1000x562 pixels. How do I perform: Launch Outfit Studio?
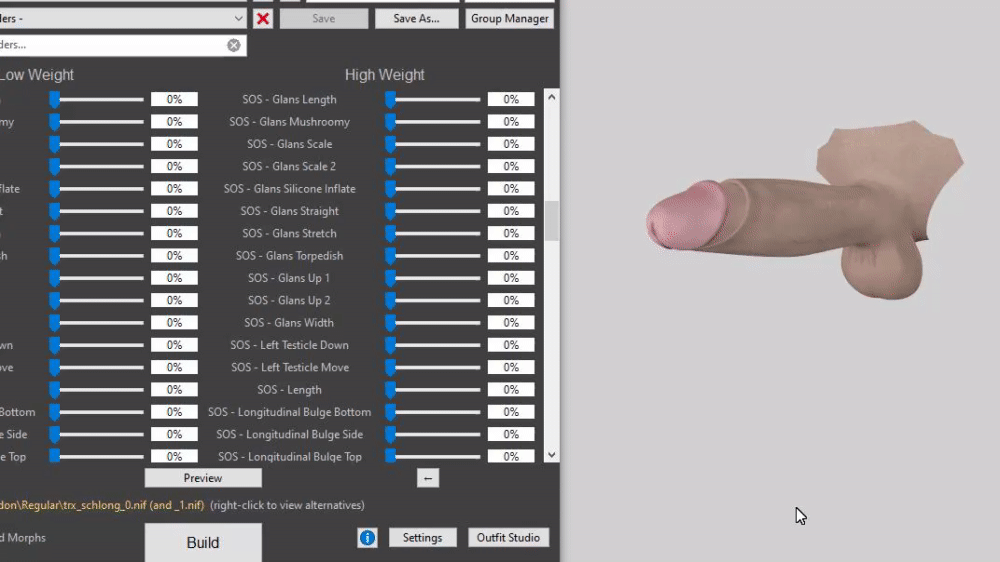coord(508,538)
